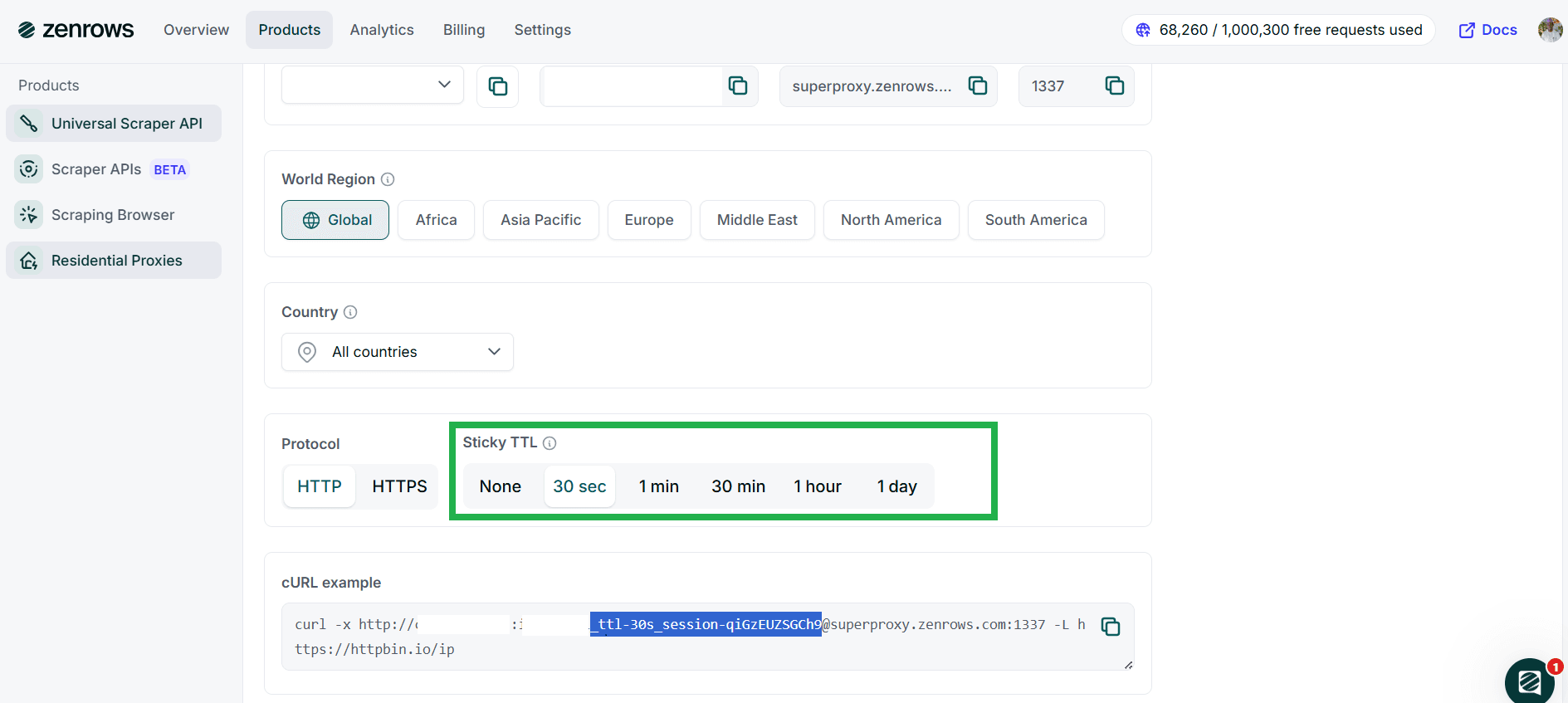The width and height of the screenshot is (1568, 703).
Task: Copy the port 1337 value
Action: (1115, 85)
